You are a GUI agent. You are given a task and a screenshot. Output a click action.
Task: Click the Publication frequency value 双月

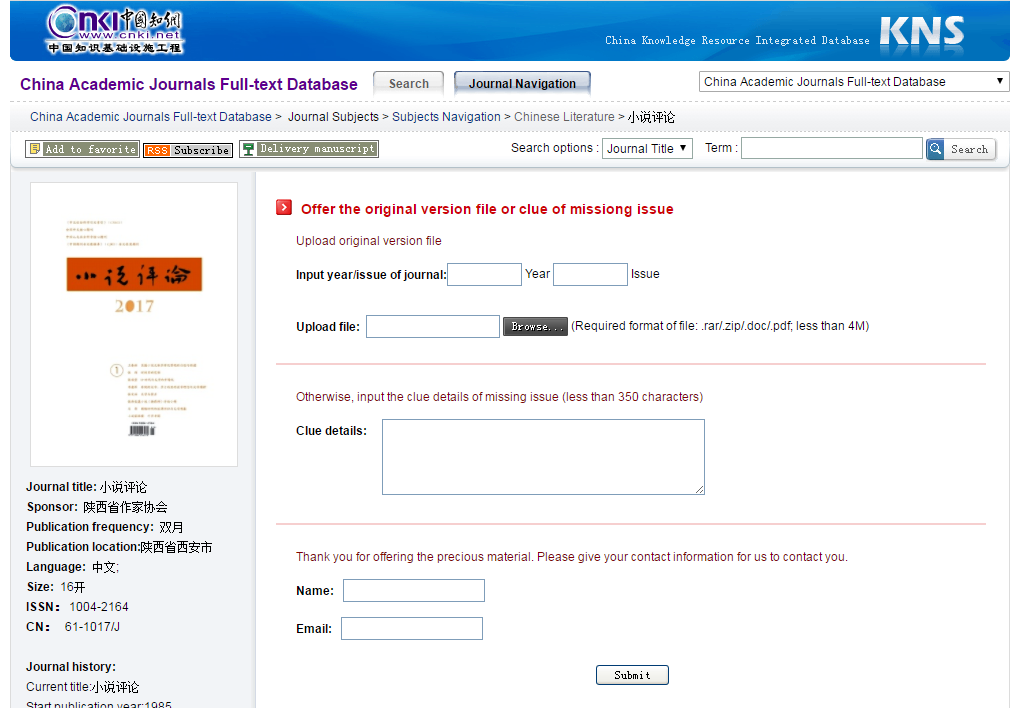tap(171, 527)
